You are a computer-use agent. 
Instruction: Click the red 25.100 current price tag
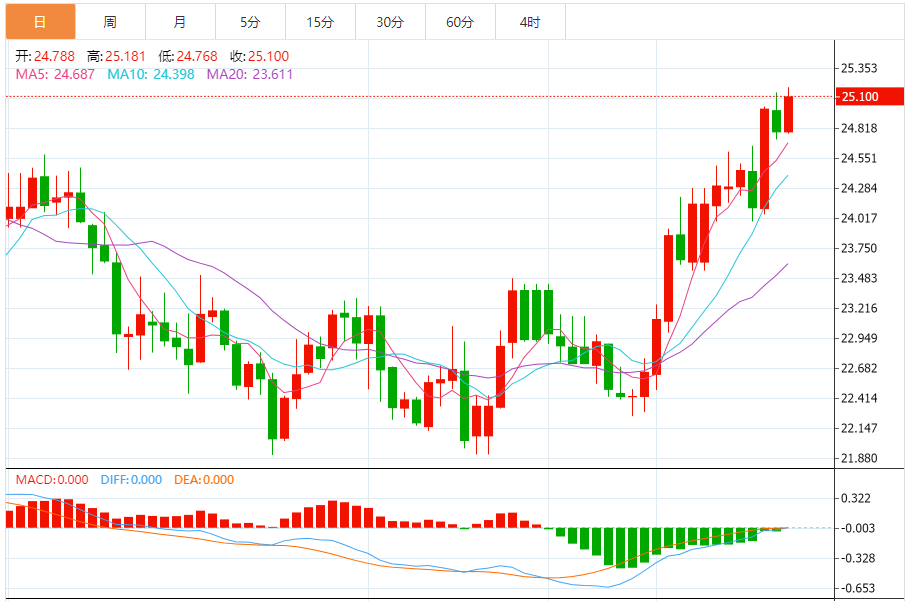870,96
